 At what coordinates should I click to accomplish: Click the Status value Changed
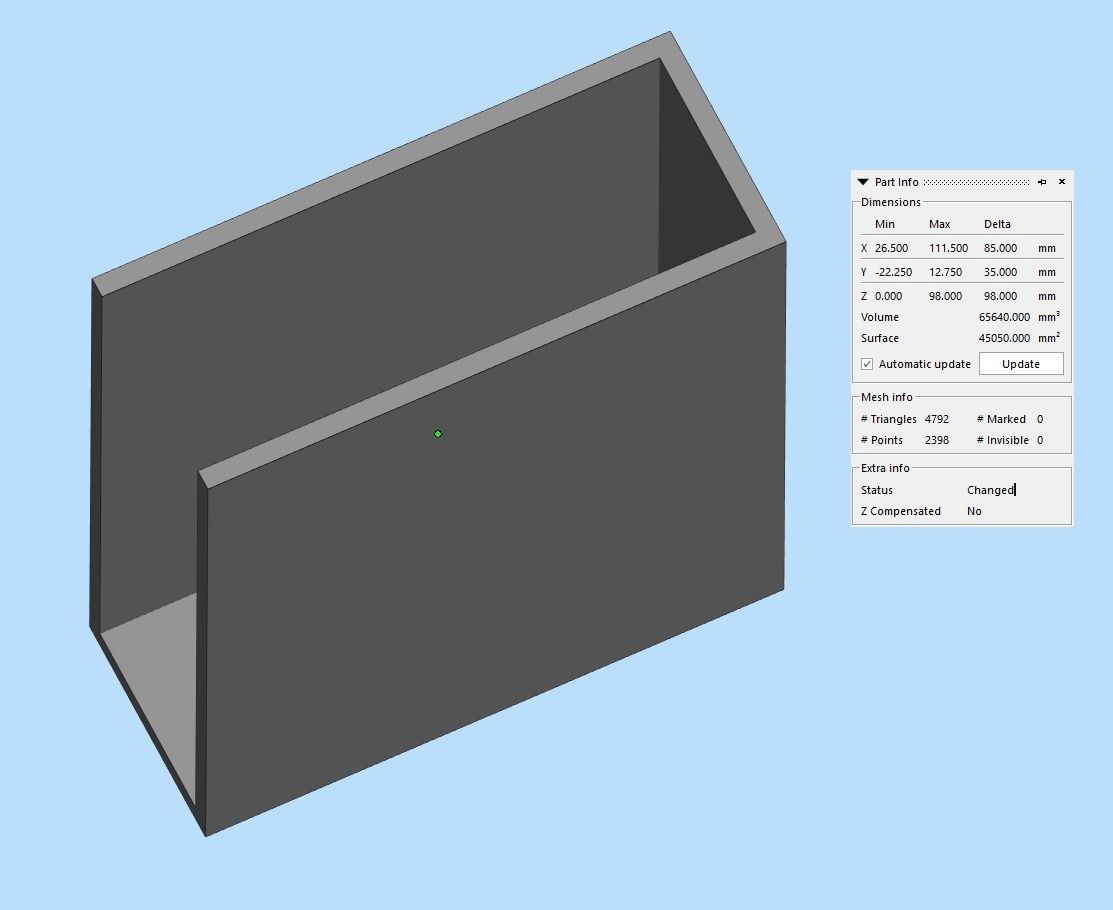991,490
